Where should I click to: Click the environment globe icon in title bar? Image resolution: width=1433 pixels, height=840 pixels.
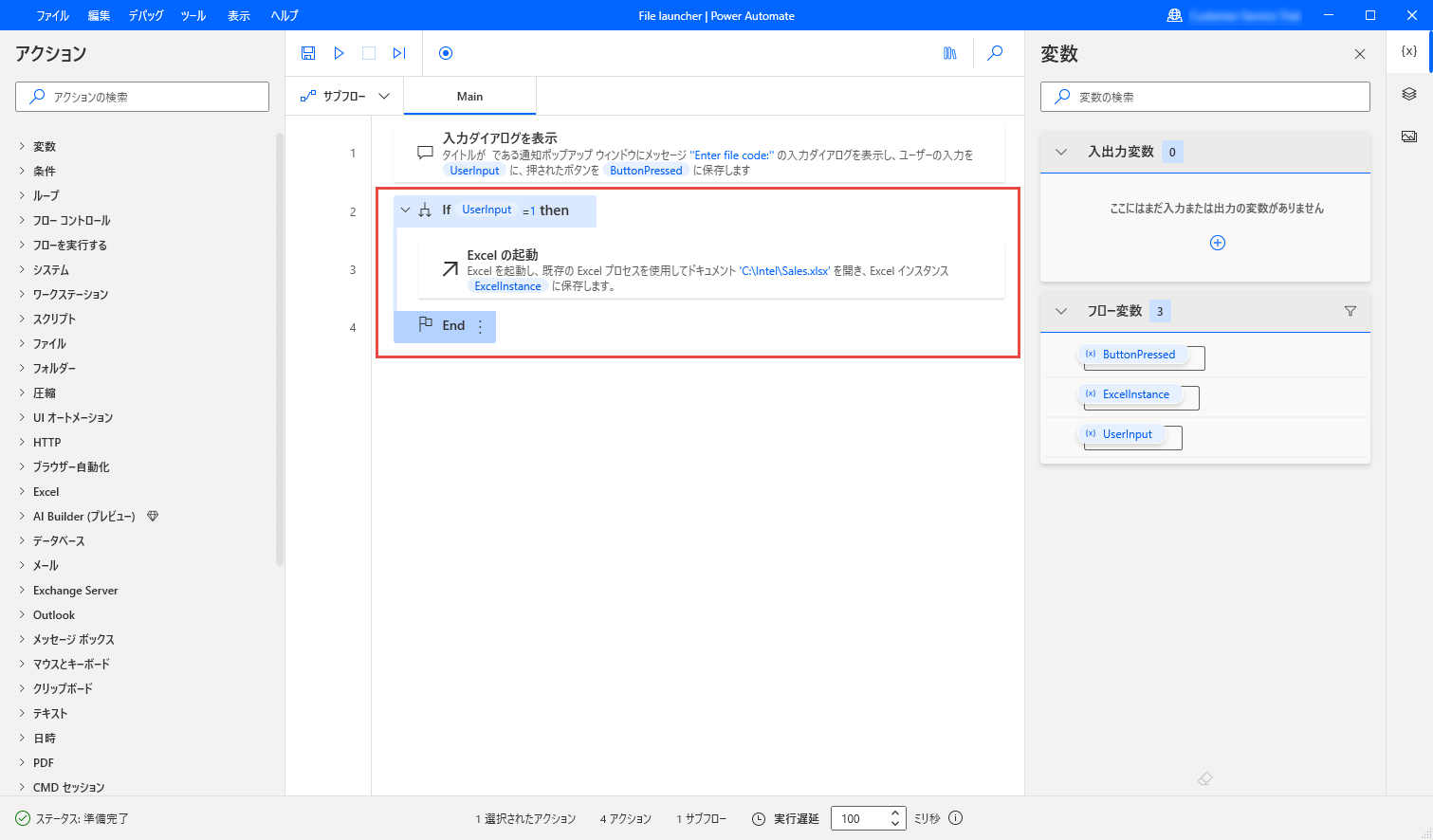click(x=1175, y=15)
